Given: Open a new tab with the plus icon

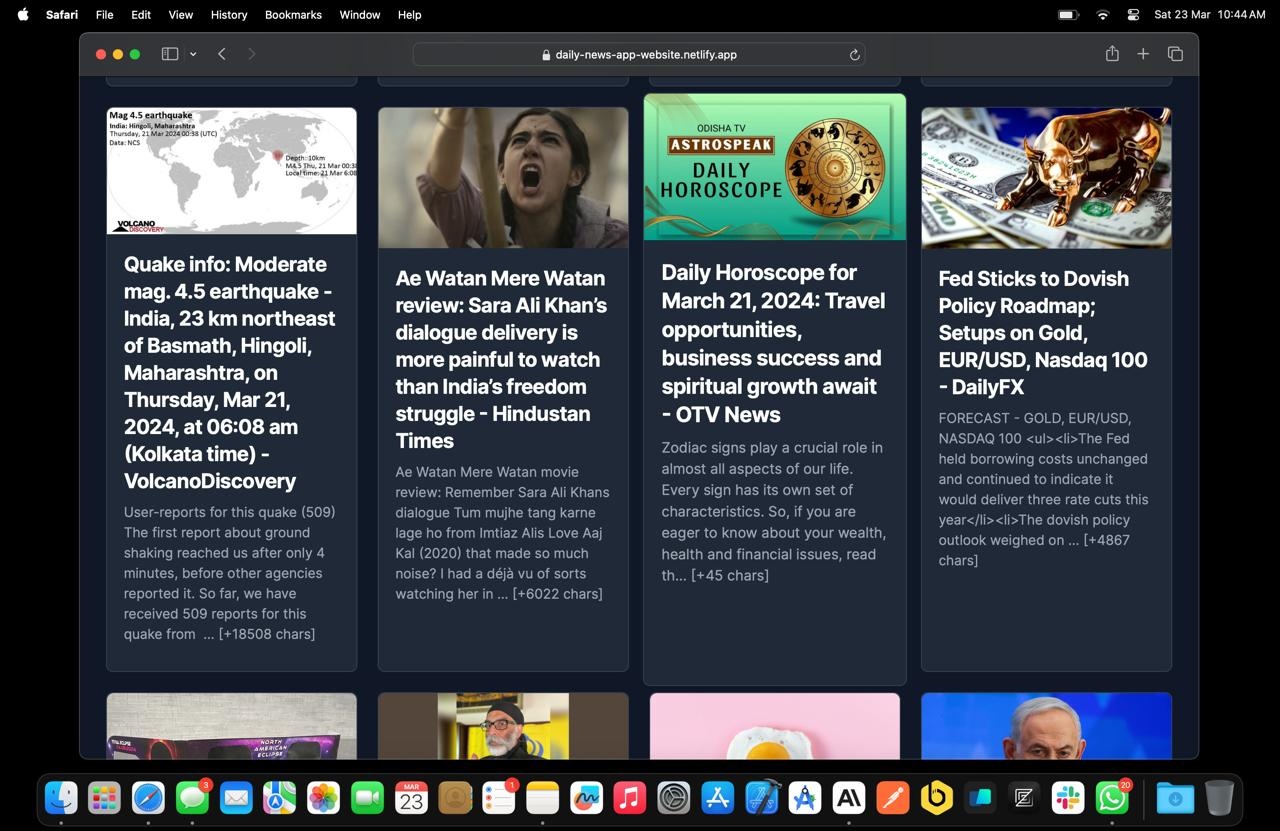Looking at the screenshot, I should (1143, 54).
